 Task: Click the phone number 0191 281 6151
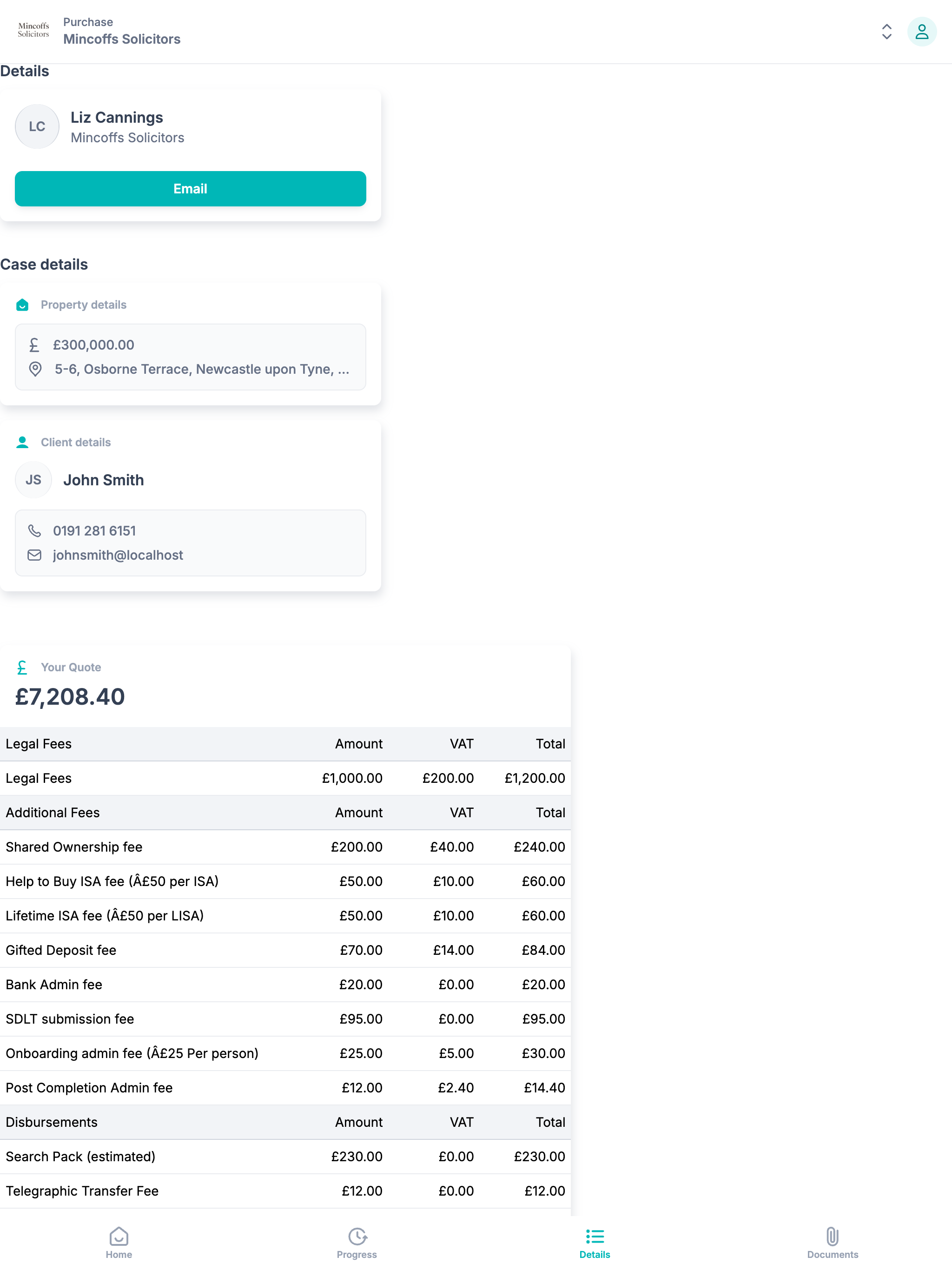[94, 530]
